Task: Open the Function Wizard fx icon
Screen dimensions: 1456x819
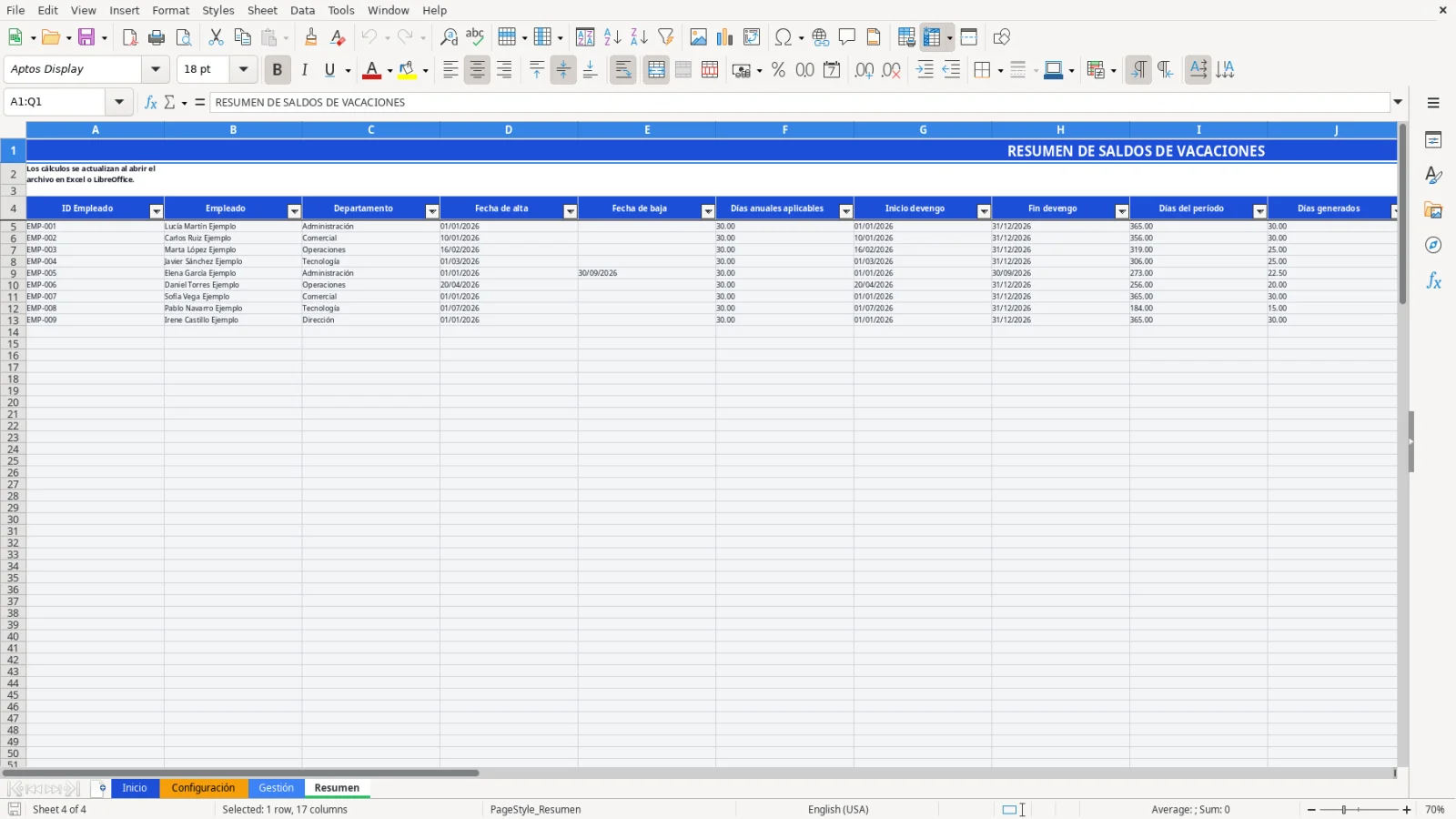Action: (x=150, y=102)
